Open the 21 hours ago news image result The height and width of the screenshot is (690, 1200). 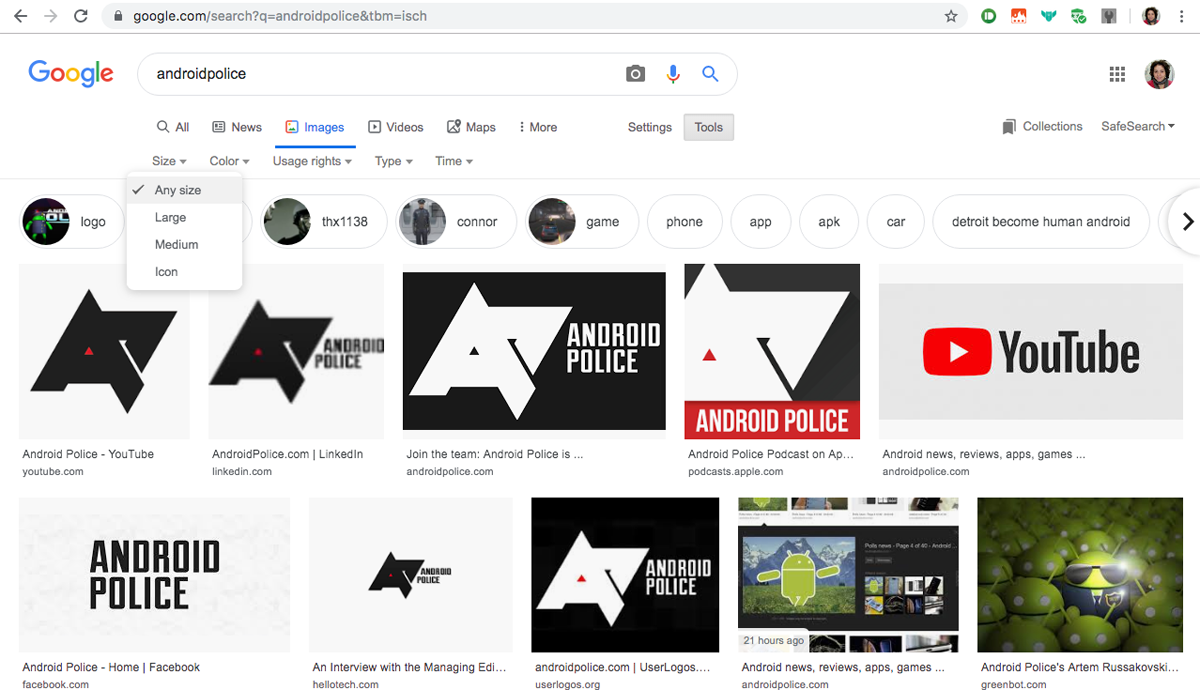[x=848, y=575]
